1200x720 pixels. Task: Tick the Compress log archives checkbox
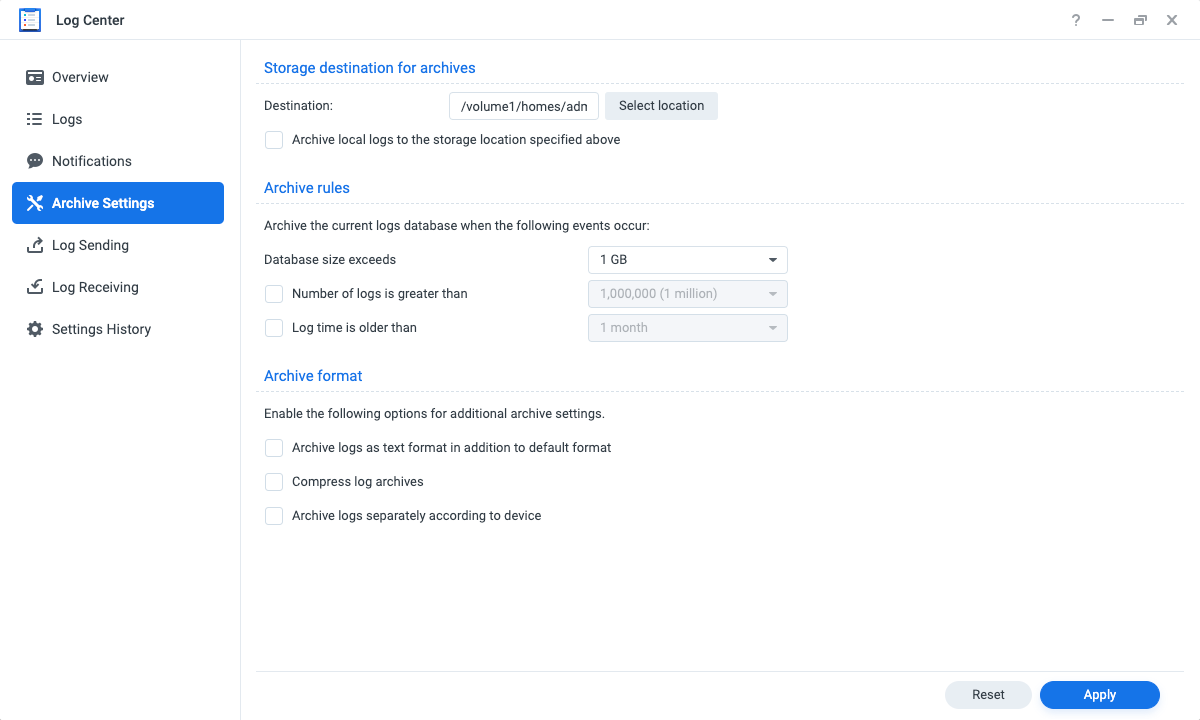[274, 482]
